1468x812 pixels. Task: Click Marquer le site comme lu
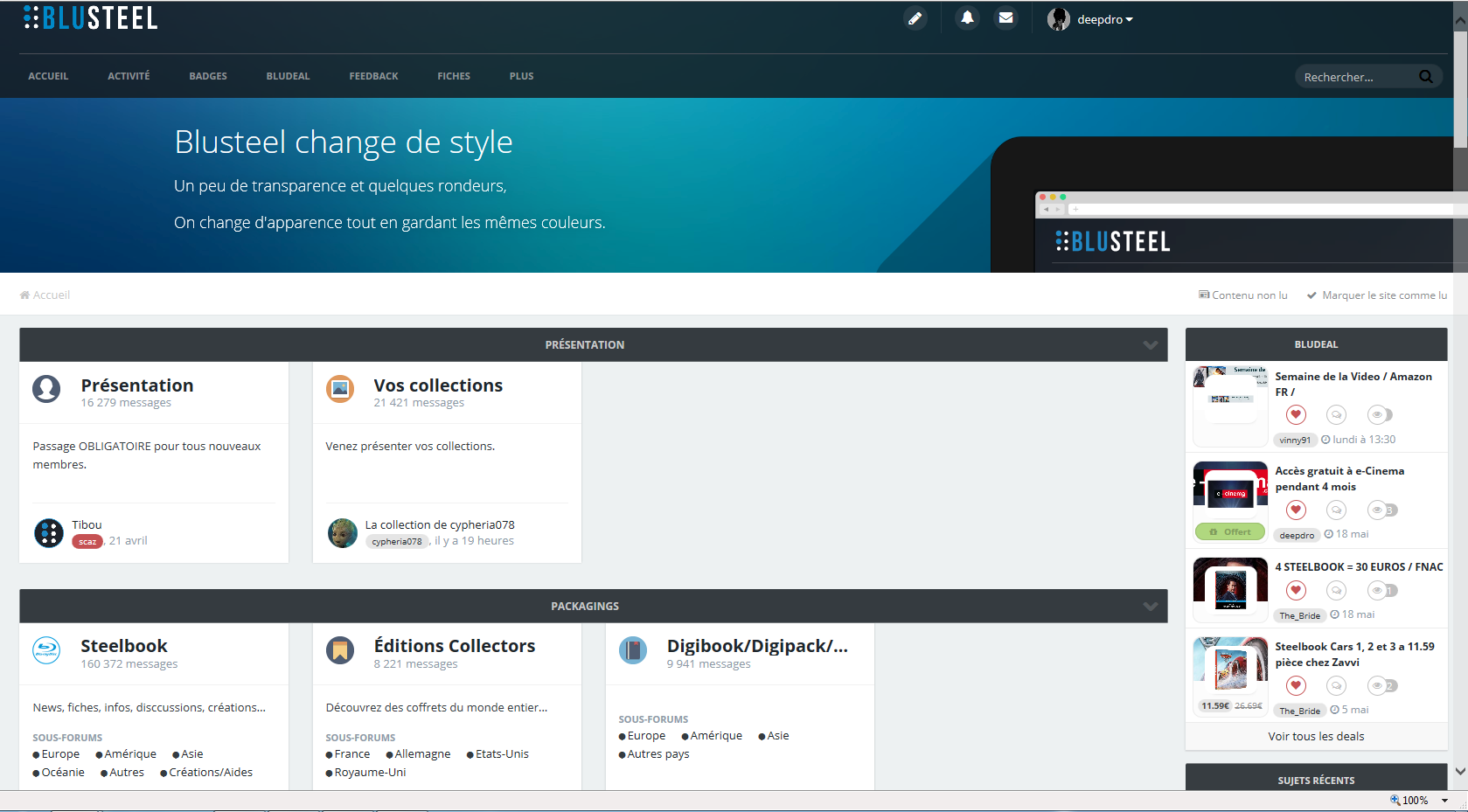[x=1383, y=295]
